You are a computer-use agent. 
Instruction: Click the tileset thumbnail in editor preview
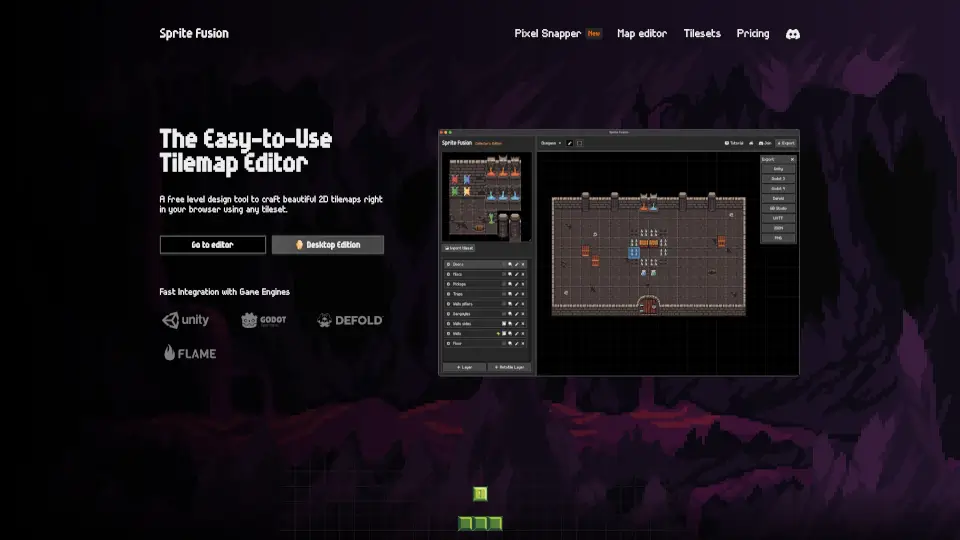pyautogui.click(x=486, y=197)
